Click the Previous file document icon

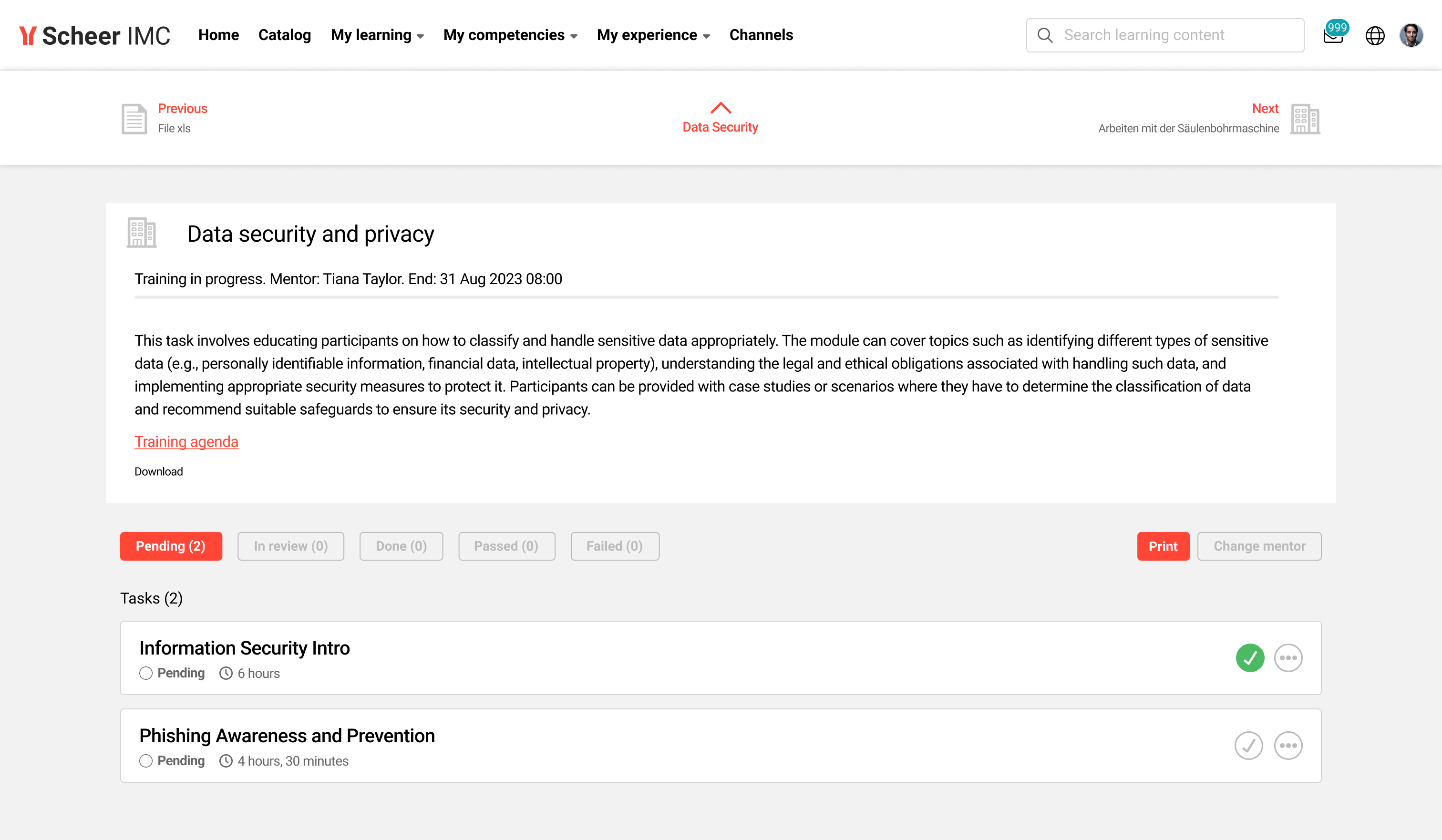pos(134,118)
